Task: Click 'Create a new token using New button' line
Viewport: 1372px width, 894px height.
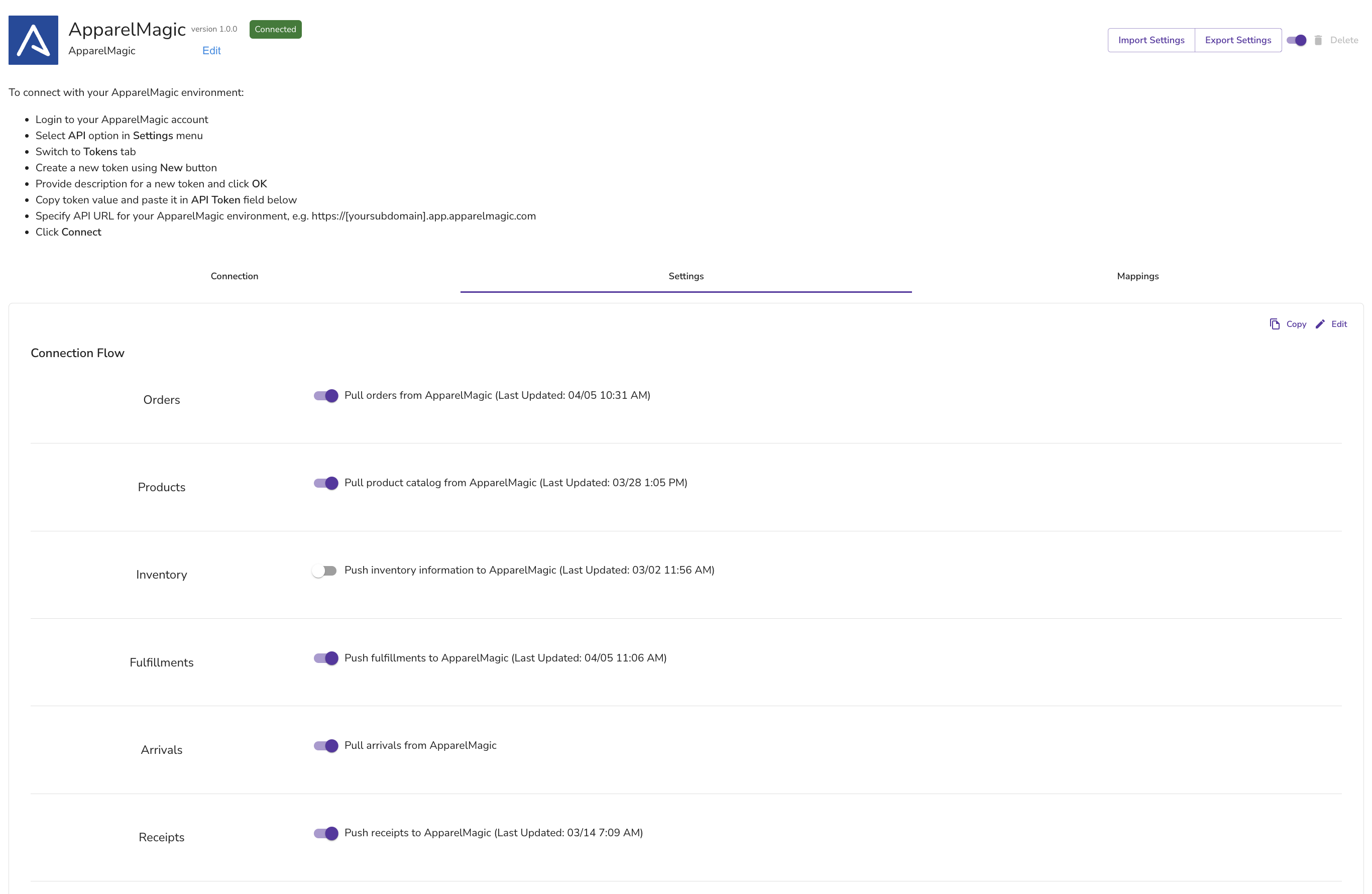Action: click(126, 168)
